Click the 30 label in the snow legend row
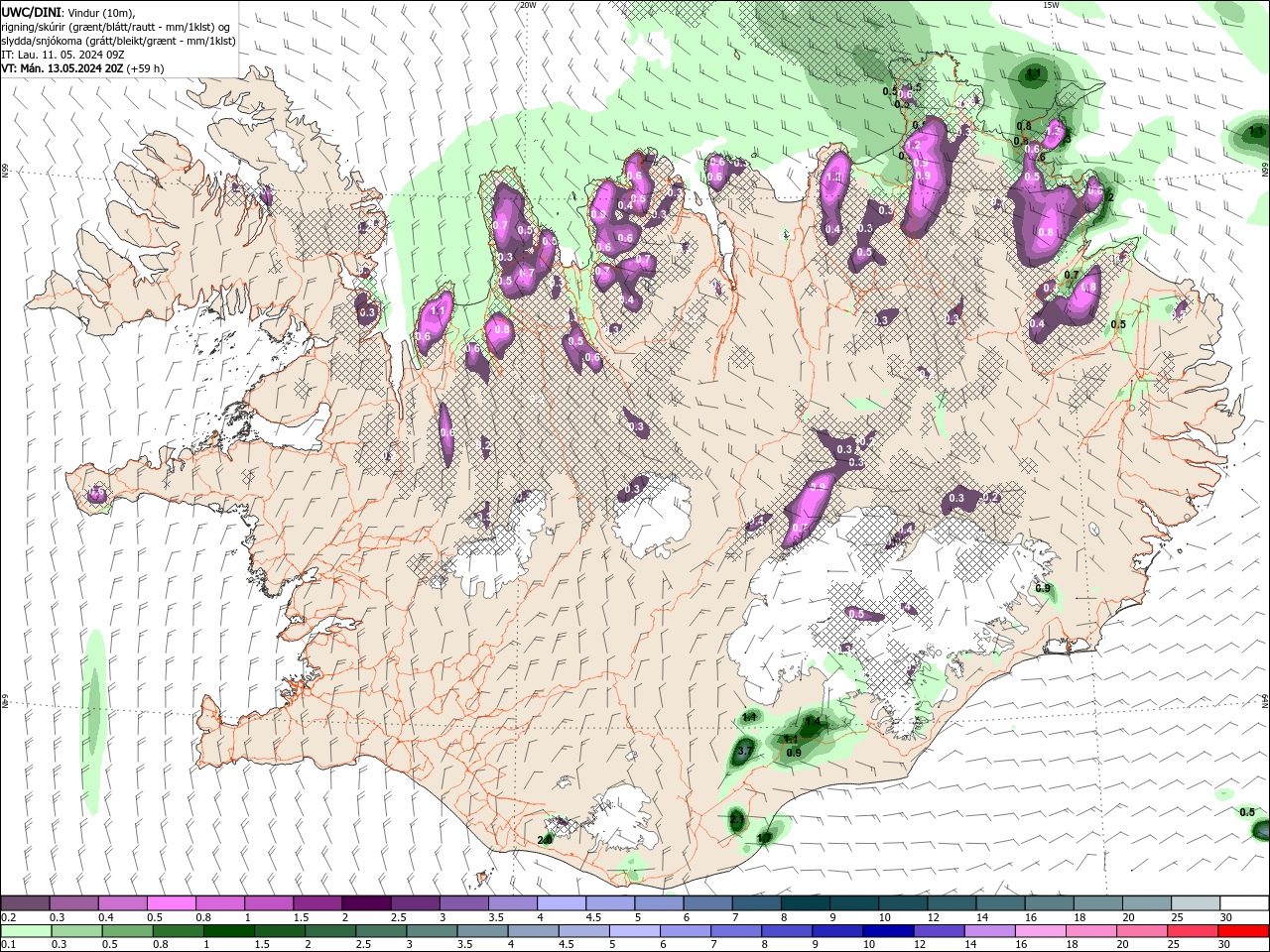The image size is (1270, 952). pos(1226,917)
